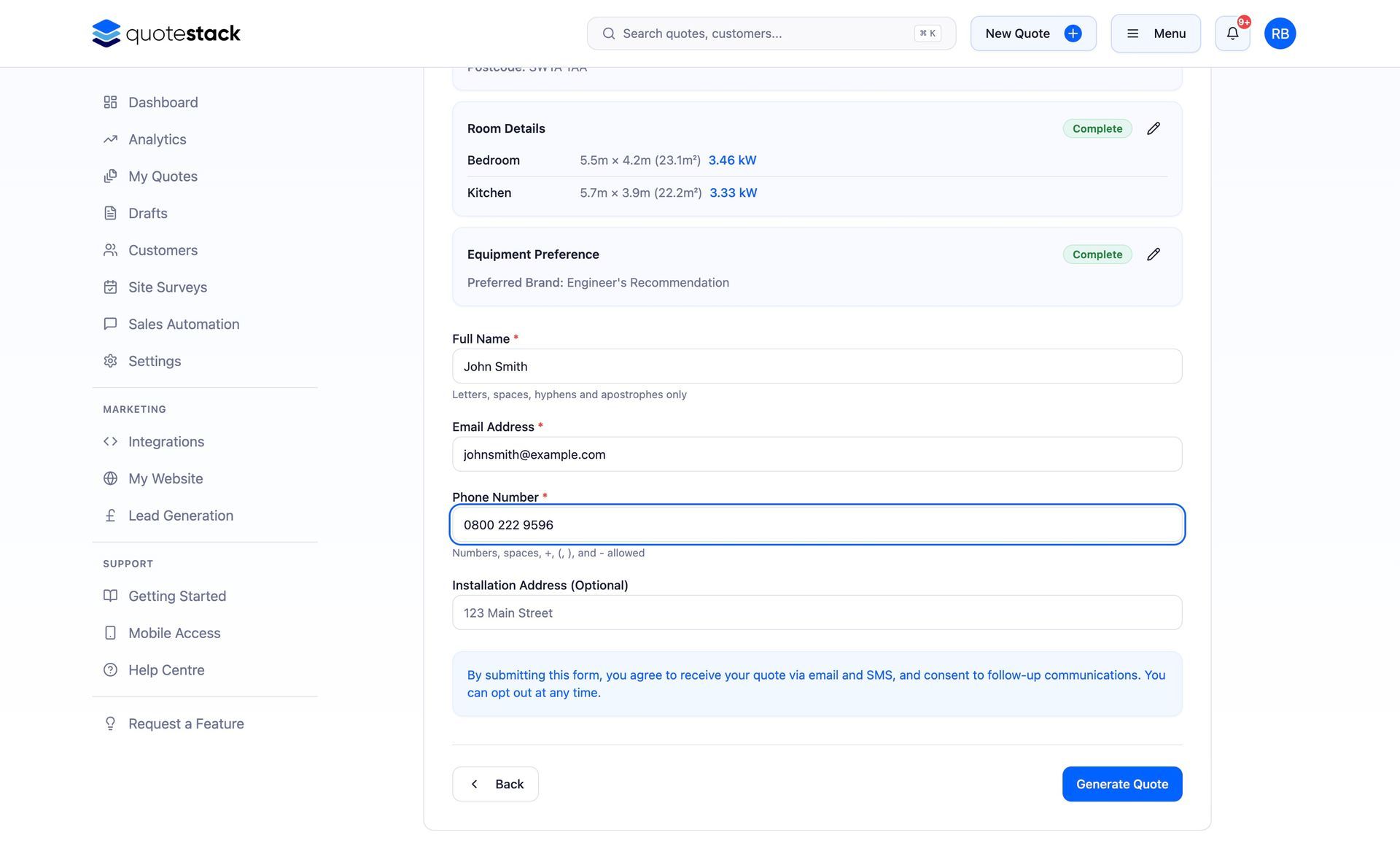The image size is (1400, 843).
Task: Edit Room Details via pencil icon
Action: 1153,128
